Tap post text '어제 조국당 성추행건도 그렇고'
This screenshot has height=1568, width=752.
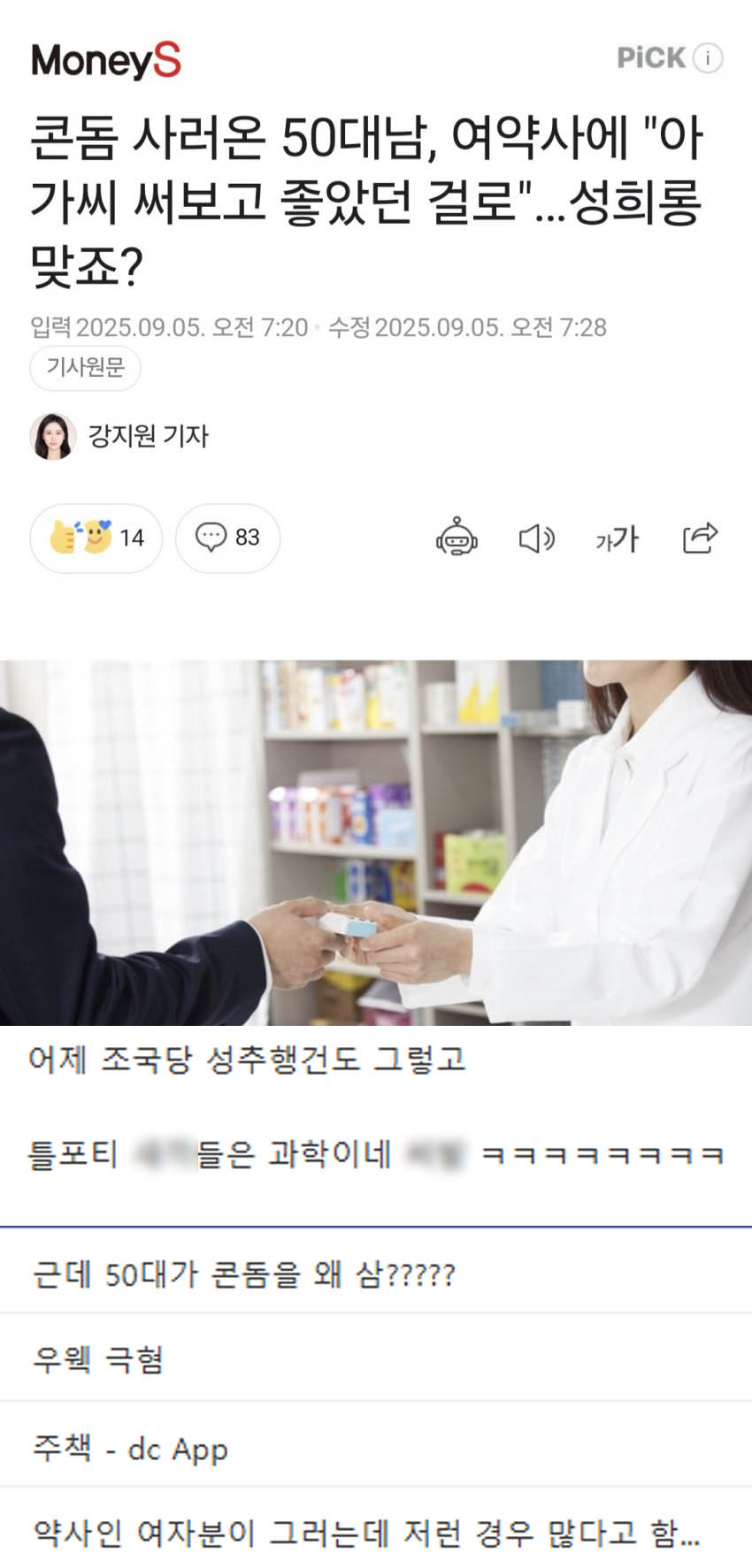247,1059
